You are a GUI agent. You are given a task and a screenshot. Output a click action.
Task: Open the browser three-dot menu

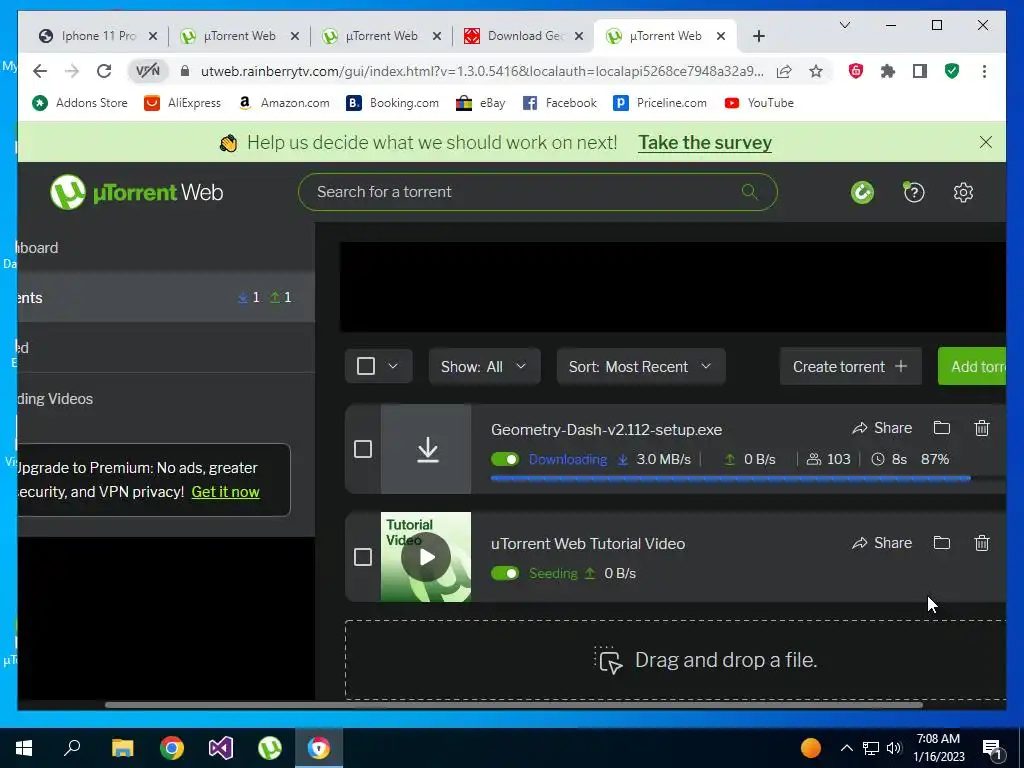(x=984, y=71)
